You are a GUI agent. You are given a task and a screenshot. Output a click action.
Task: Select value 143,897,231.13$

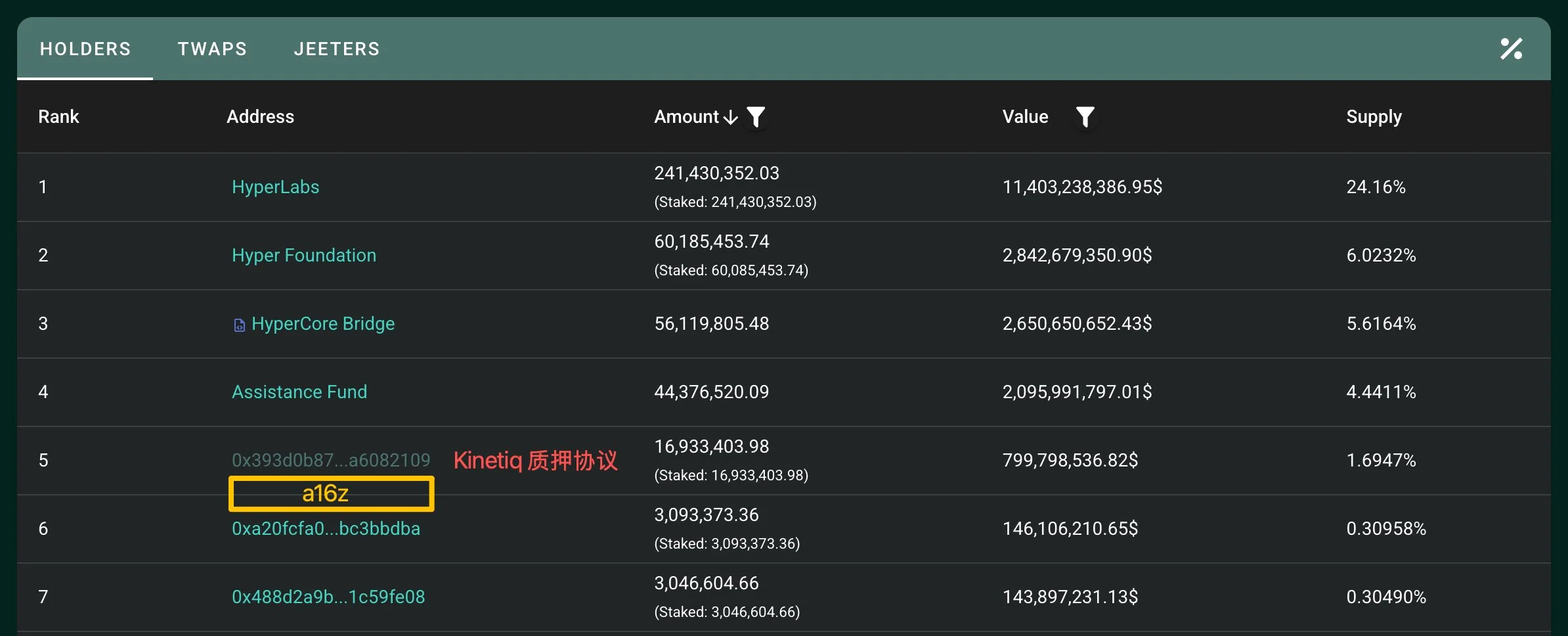1070,597
